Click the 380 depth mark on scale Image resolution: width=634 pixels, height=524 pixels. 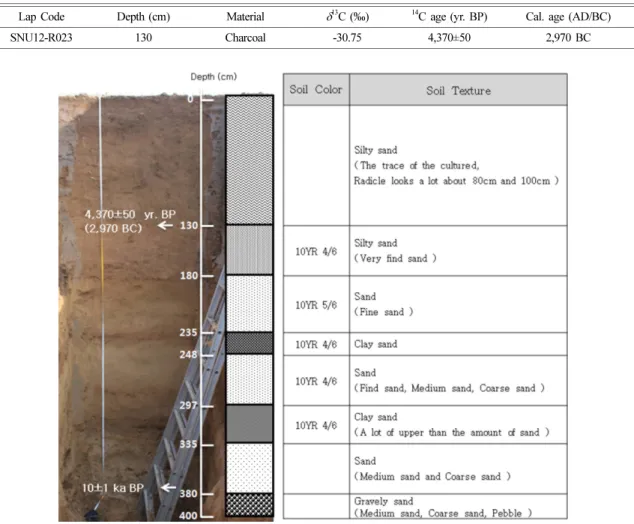pyautogui.click(x=188, y=494)
